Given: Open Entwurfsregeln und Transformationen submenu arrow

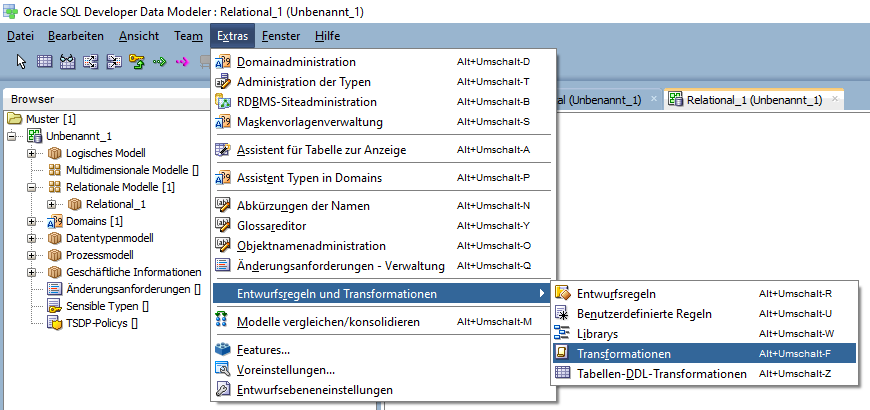Looking at the screenshot, I should click(x=542, y=293).
